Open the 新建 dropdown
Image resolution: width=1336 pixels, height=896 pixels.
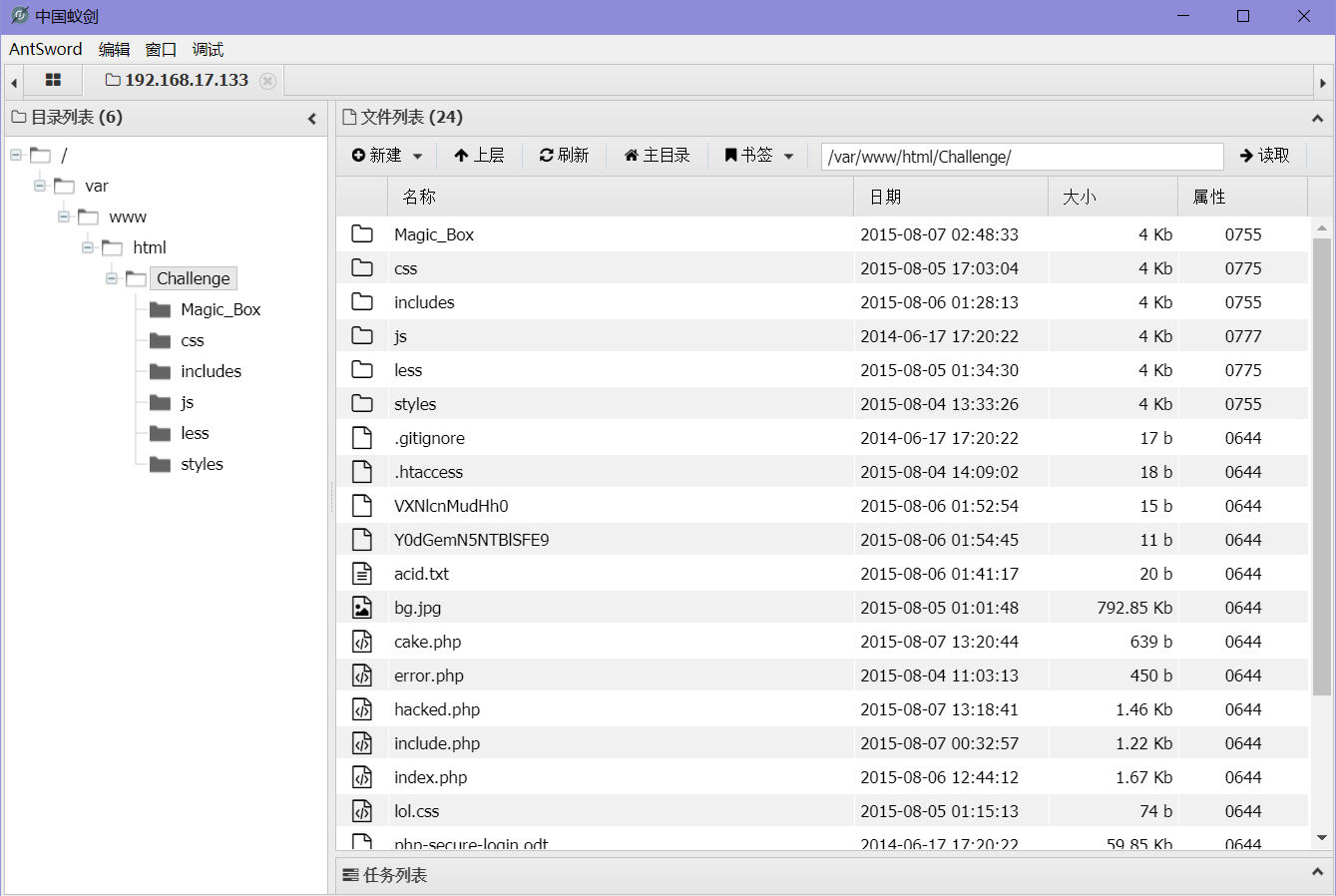[x=387, y=156]
